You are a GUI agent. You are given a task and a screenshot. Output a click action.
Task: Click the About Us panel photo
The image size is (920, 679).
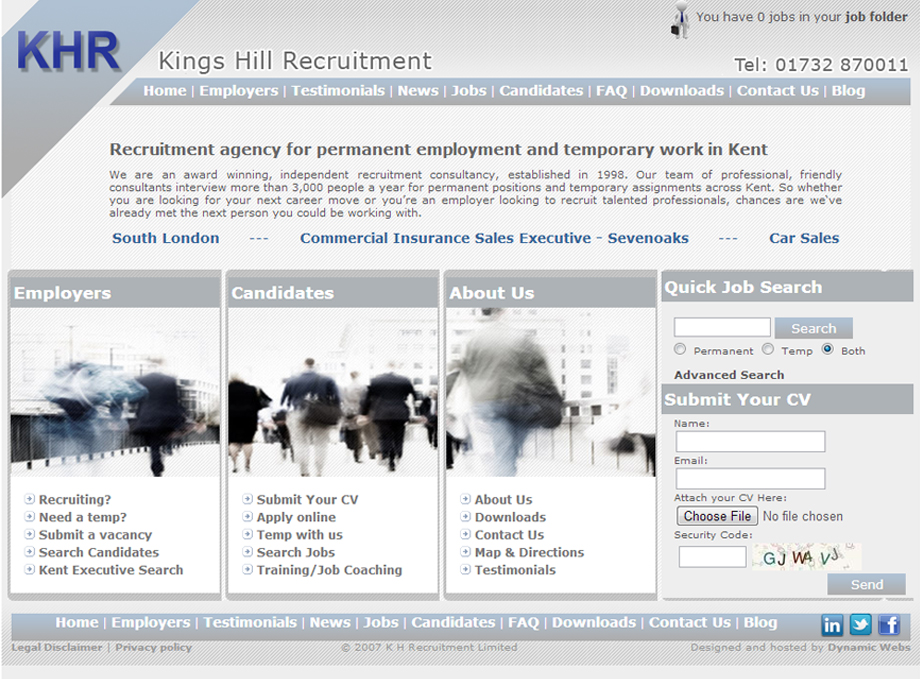coord(550,392)
